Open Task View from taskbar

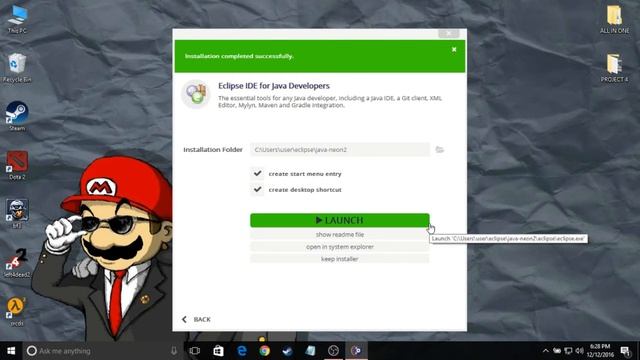tap(195, 351)
